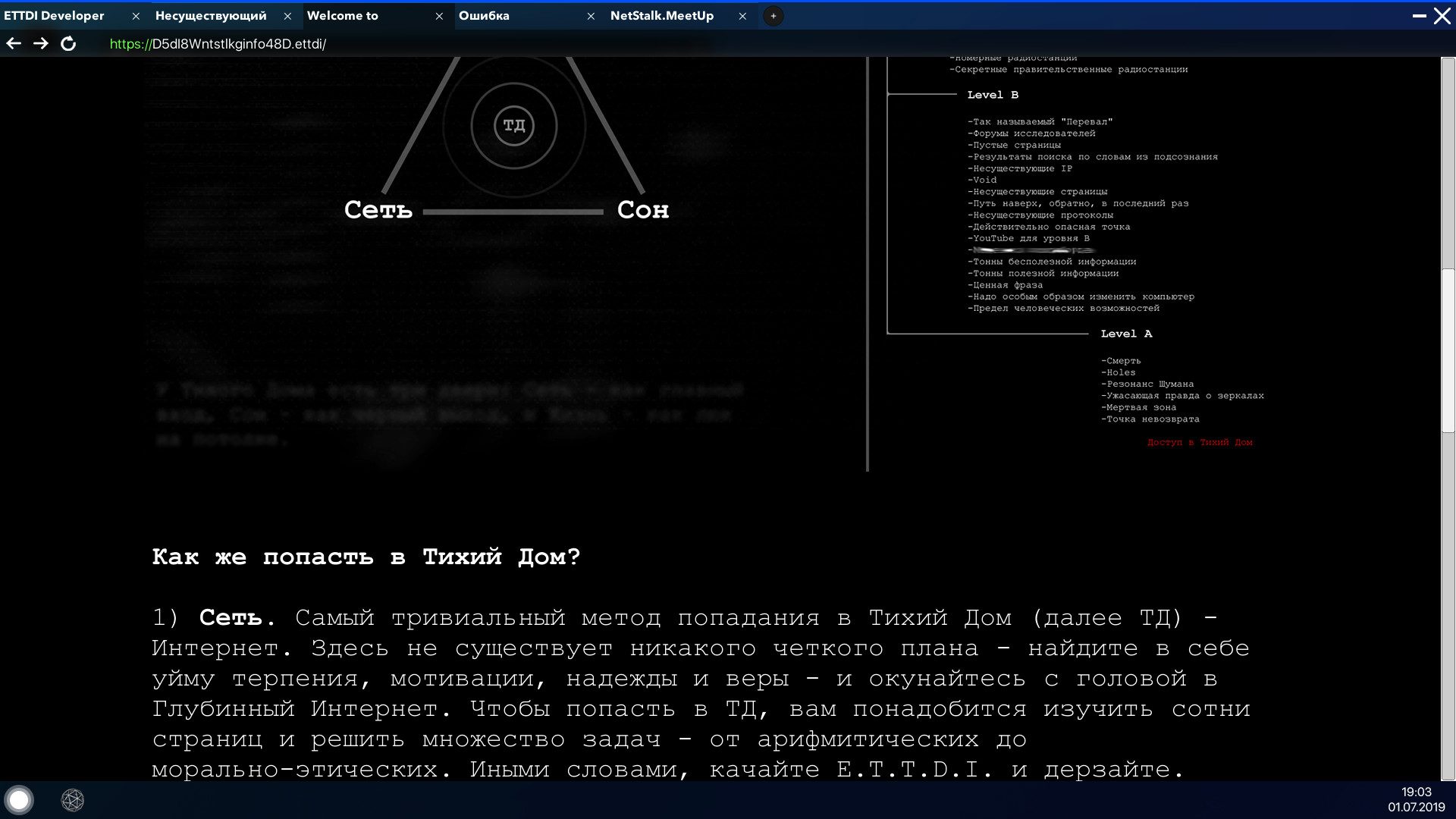
Task: Open the wireframe sphere icon in the taskbar
Action: coord(73,800)
